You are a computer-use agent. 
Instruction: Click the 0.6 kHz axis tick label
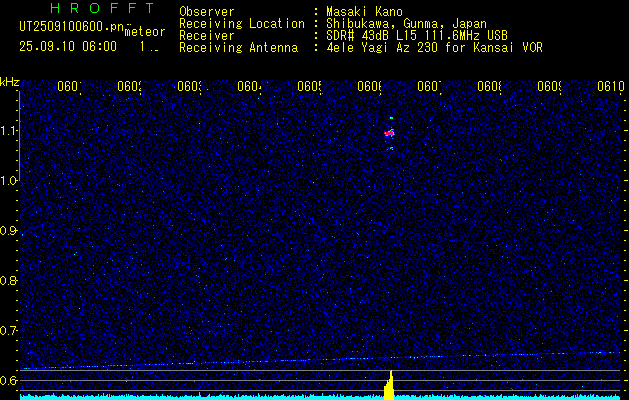coord(10,380)
